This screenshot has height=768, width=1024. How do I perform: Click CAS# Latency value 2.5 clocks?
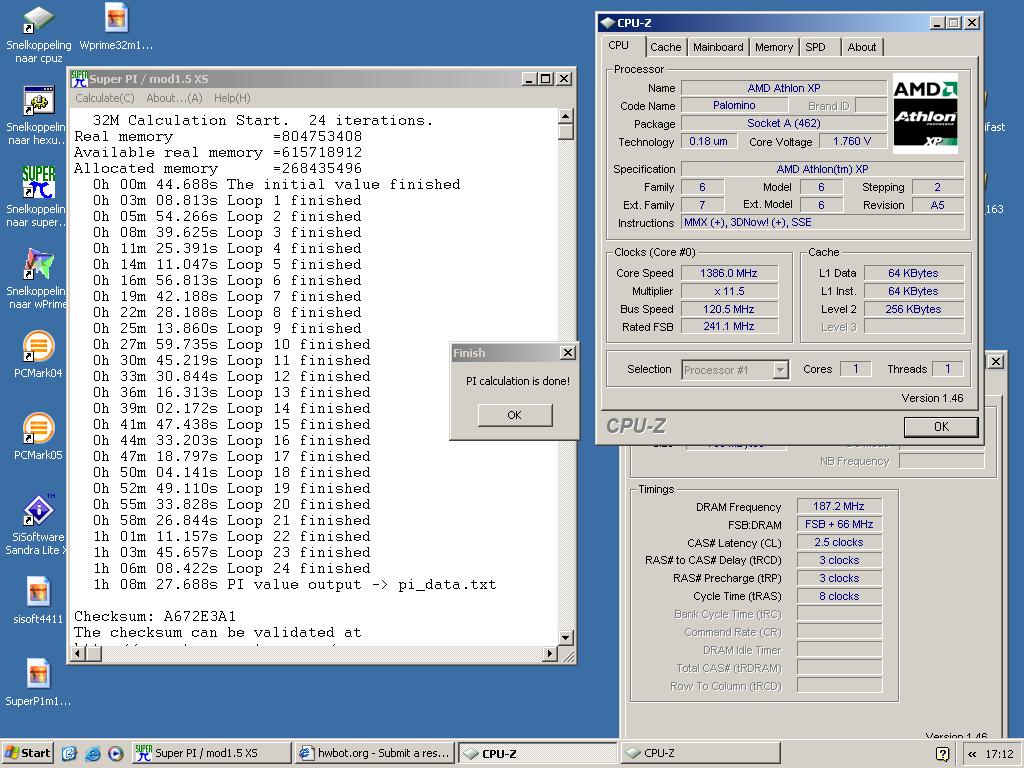839,543
